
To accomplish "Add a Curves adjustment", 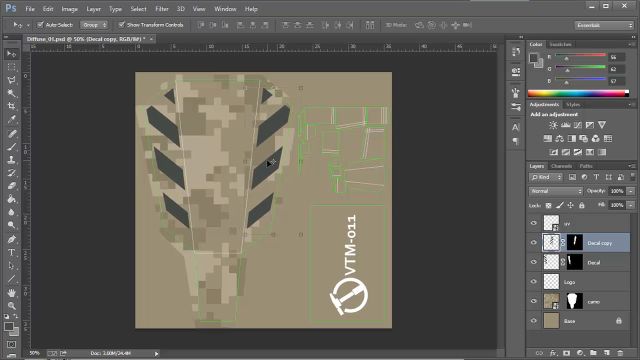I will click(578, 125).
